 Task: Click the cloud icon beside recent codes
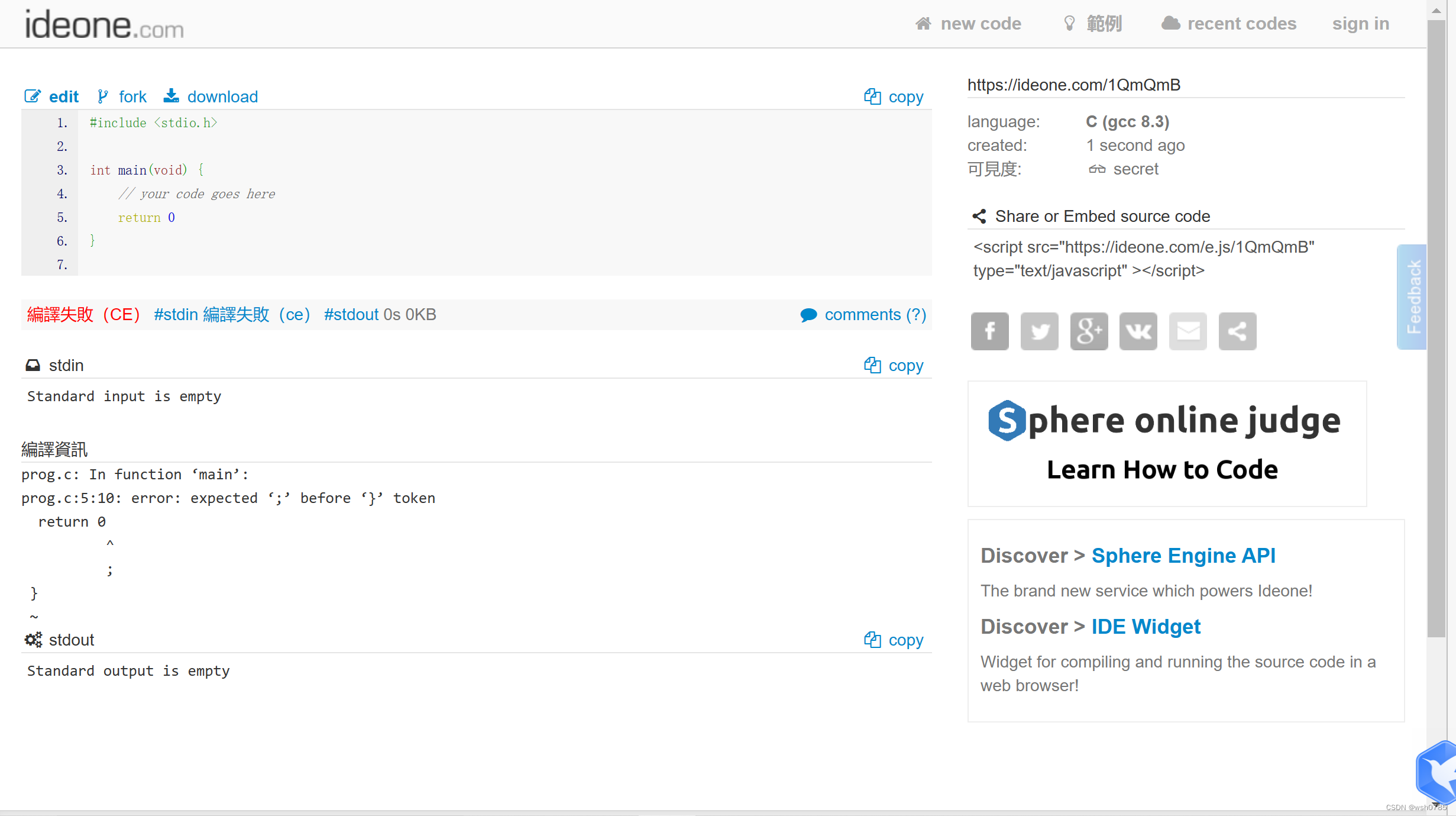[x=1170, y=24]
